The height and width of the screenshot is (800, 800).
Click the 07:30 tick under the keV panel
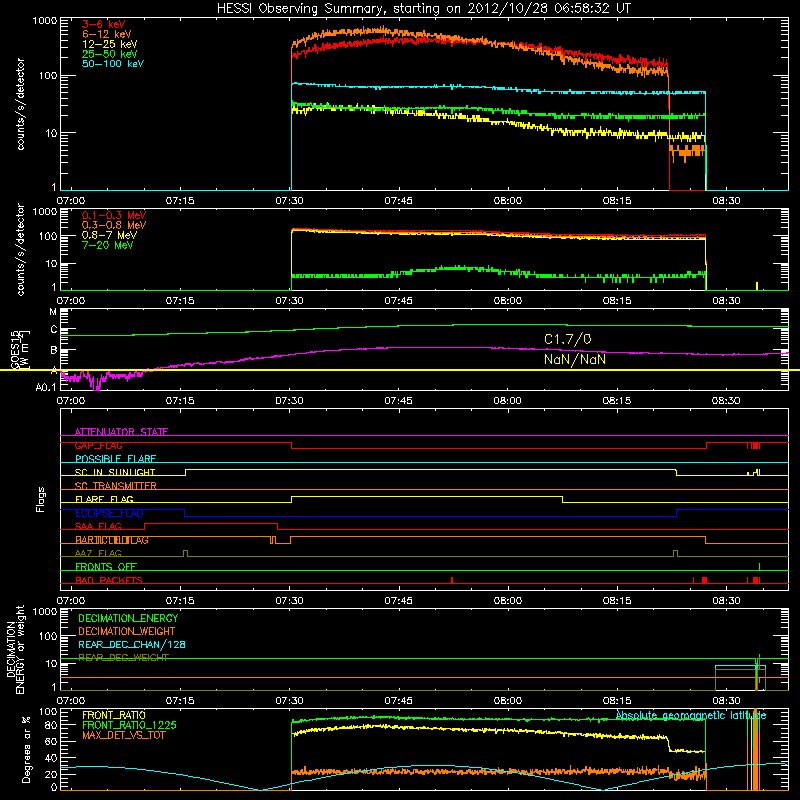pyautogui.click(x=289, y=201)
